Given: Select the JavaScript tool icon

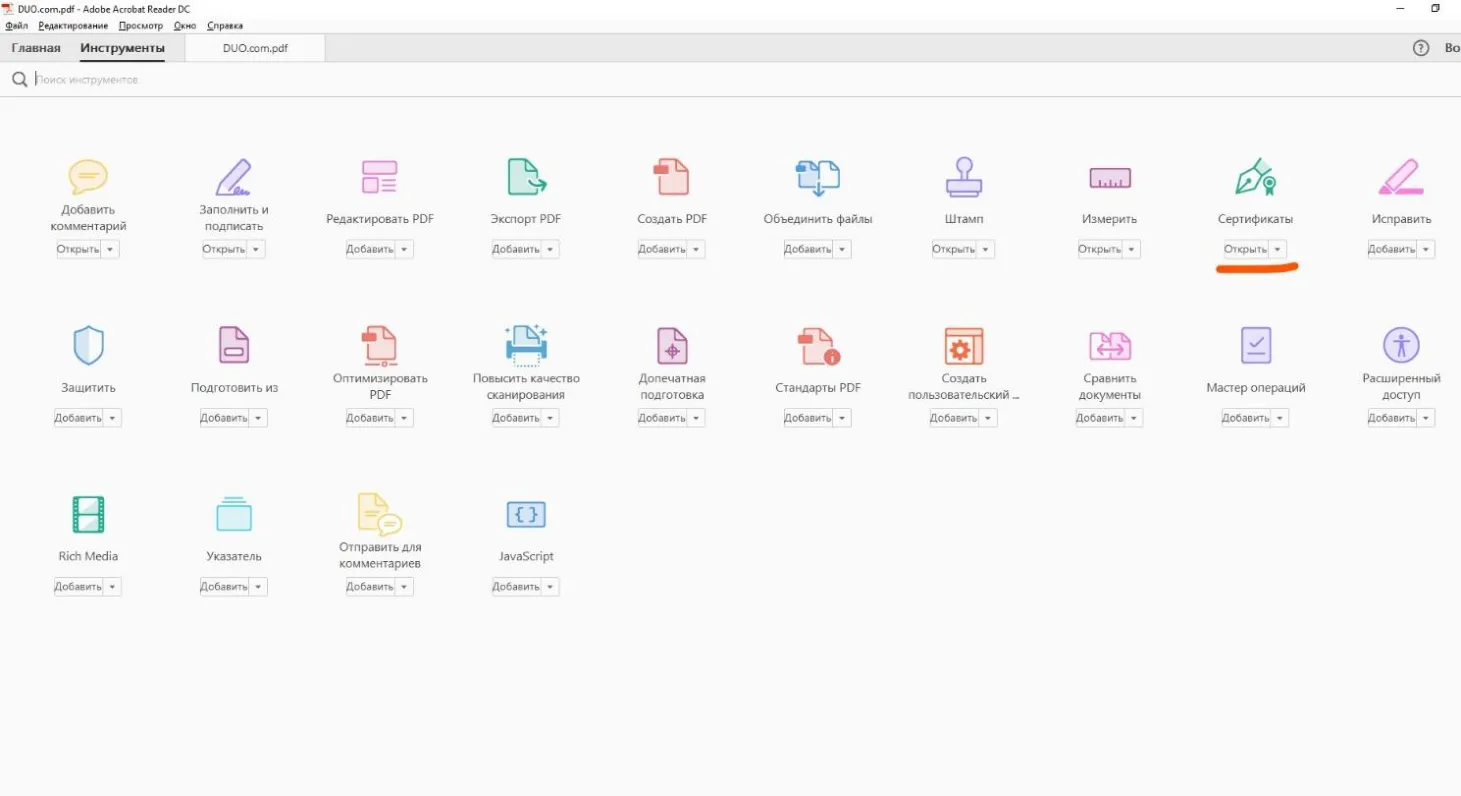Looking at the screenshot, I should (526, 514).
